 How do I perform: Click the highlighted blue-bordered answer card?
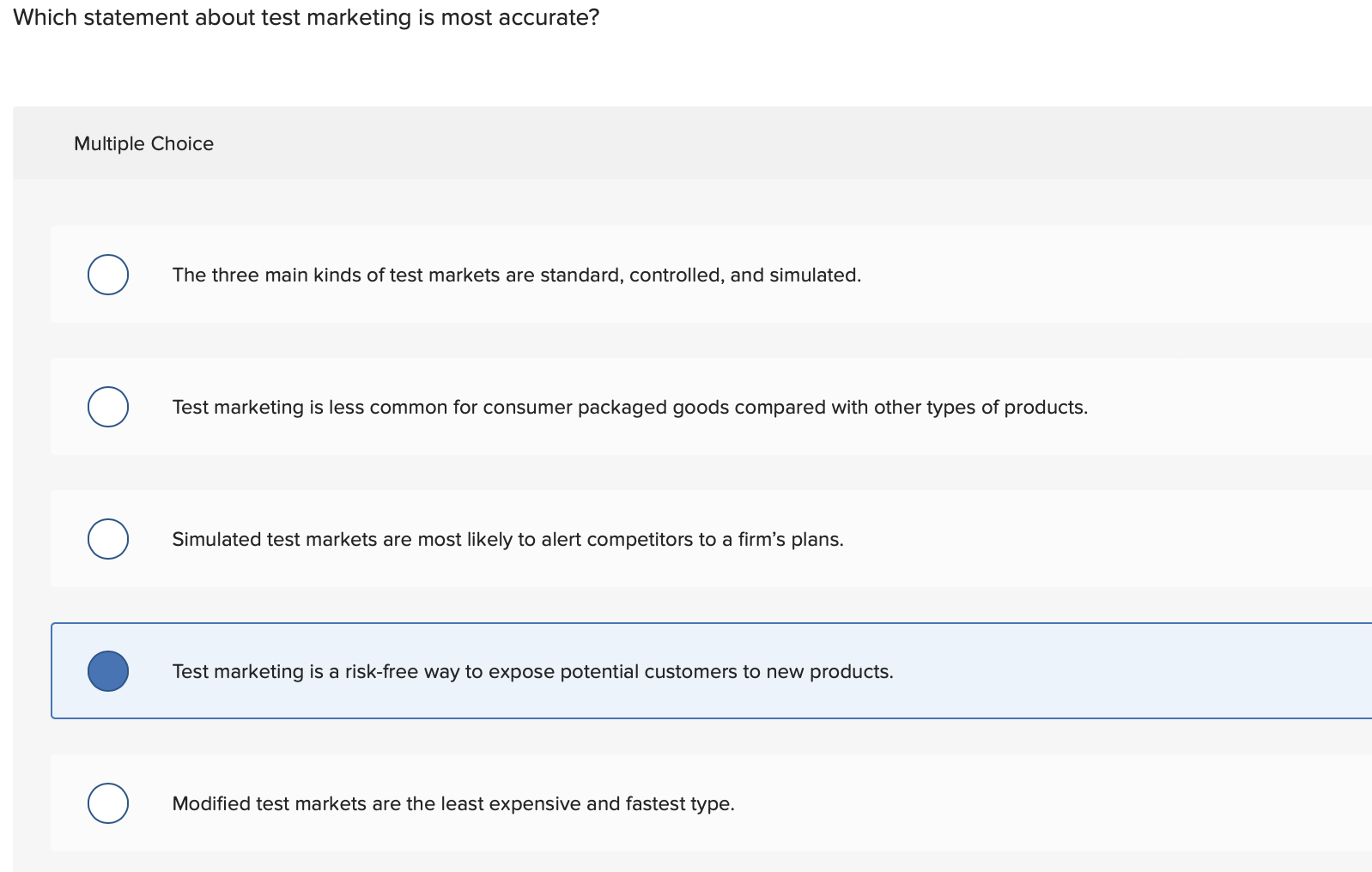tap(1116, 671)
